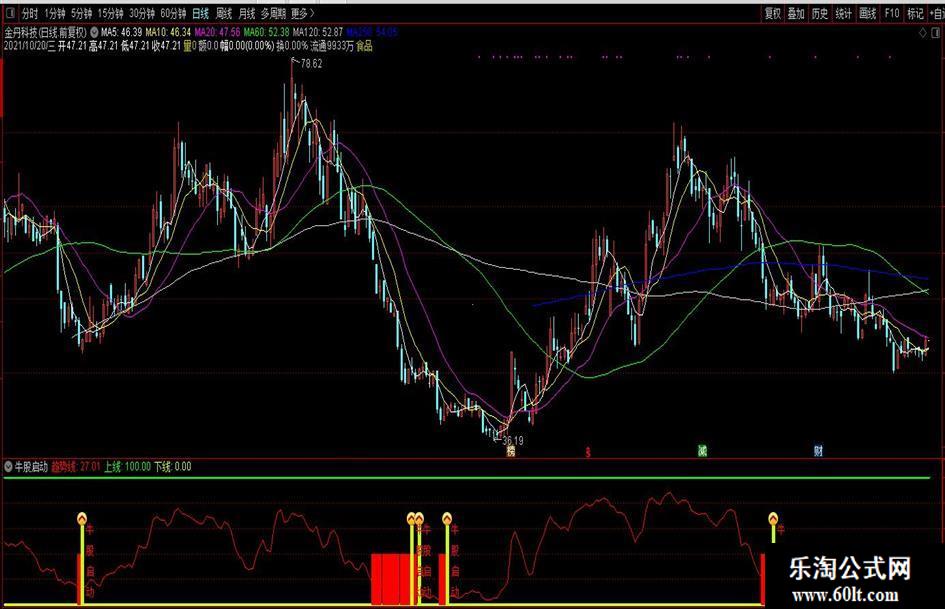Click the diamond icon under the right toolbar
The image size is (945, 609).
(922, 33)
